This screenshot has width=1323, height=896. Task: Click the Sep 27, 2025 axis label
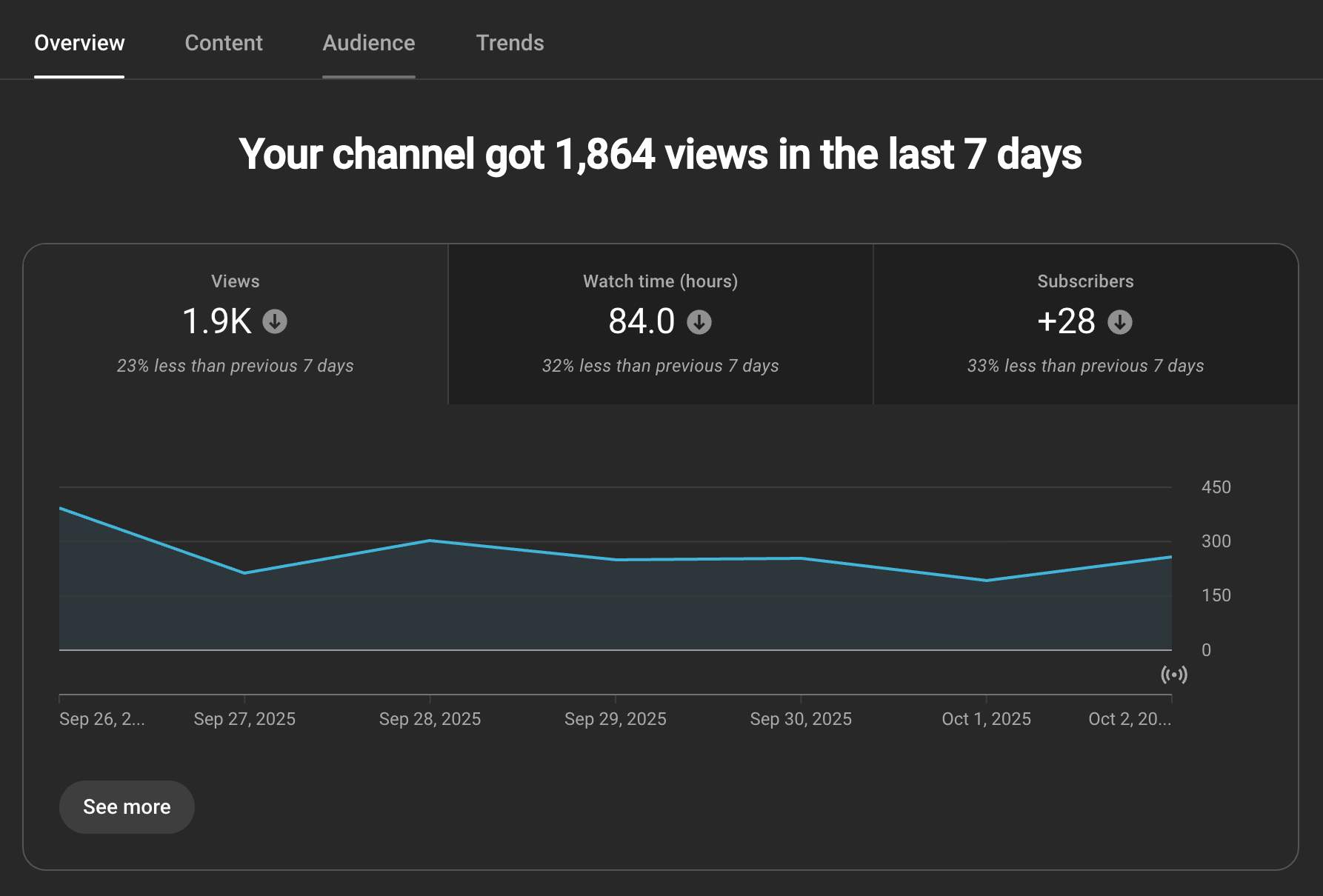[x=244, y=719]
